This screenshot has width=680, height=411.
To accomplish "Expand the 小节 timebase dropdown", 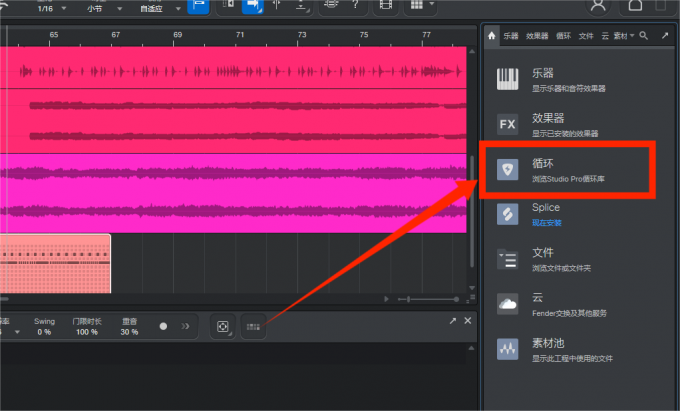I will tap(105, 9).
